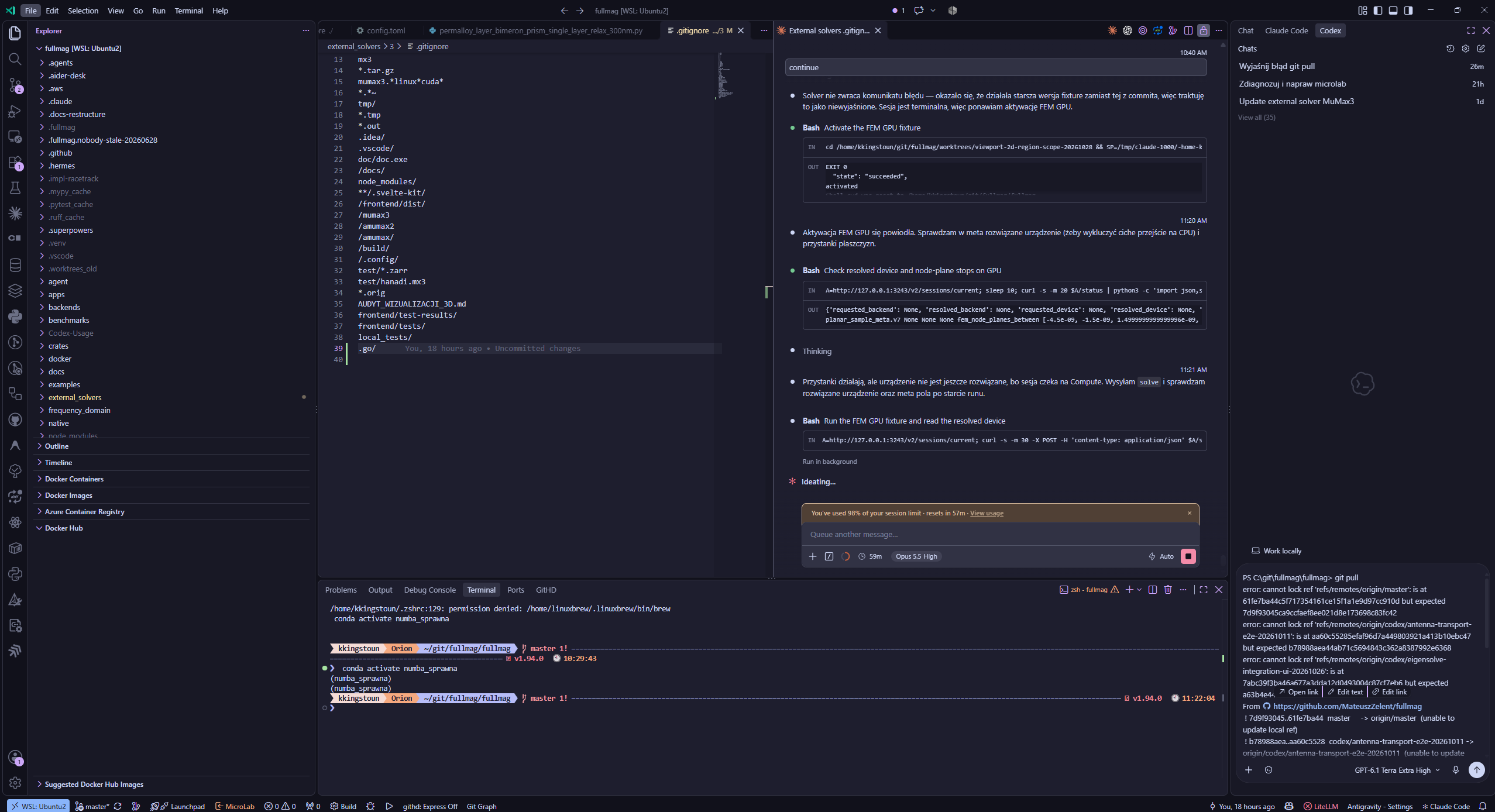Viewport: 1495px width, 812px height.
Task: Click Opus 5.5 High model button
Action: [x=916, y=556]
